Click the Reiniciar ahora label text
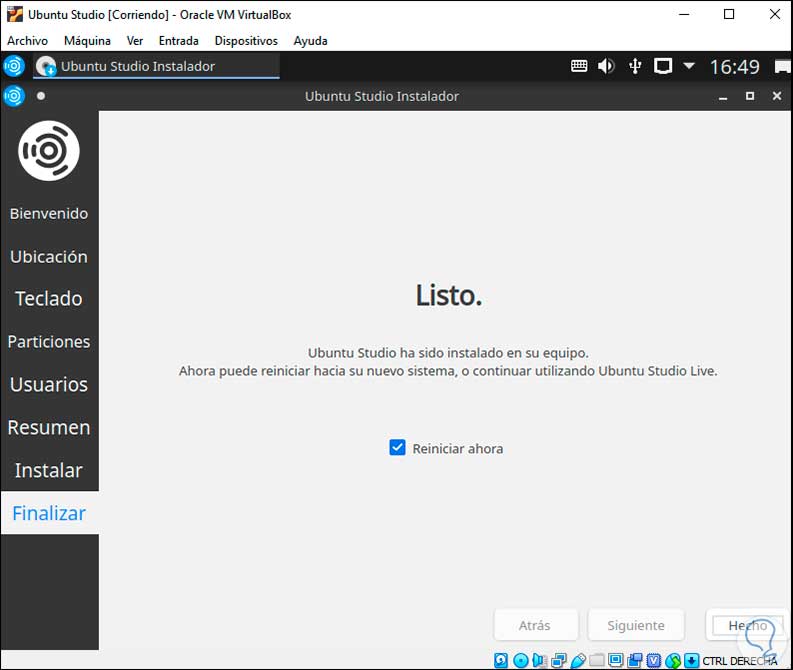The width and height of the screenshot is (793, 670). [x=458, y=449]
